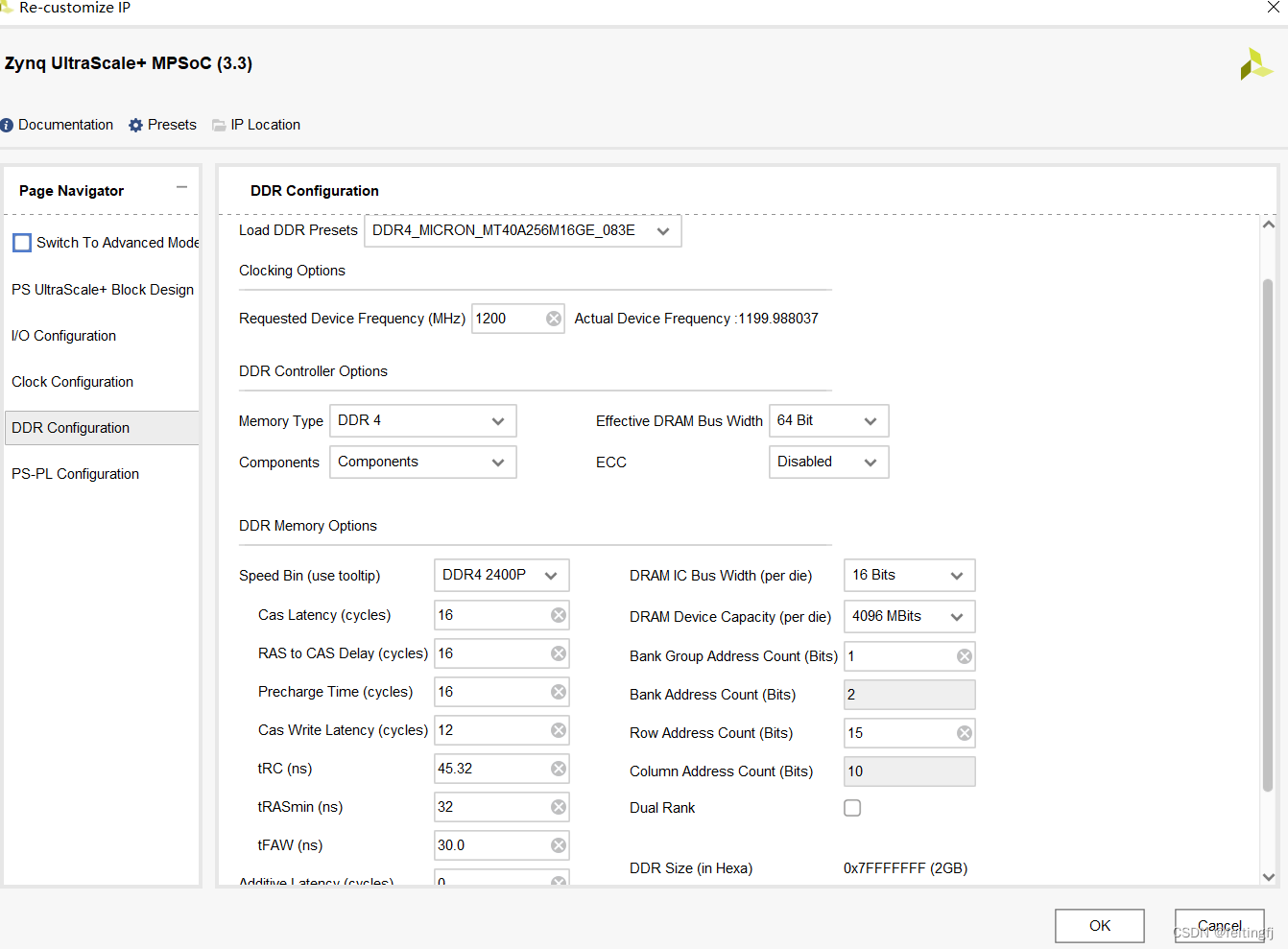Click the Column Address Count field

(910, 771)
